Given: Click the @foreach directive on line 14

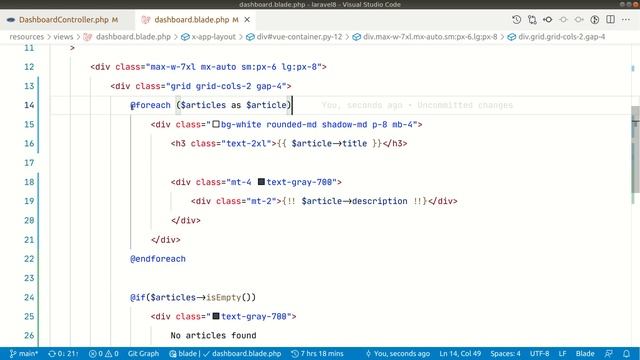Looking at the screenshot, I should click(150, 105).
